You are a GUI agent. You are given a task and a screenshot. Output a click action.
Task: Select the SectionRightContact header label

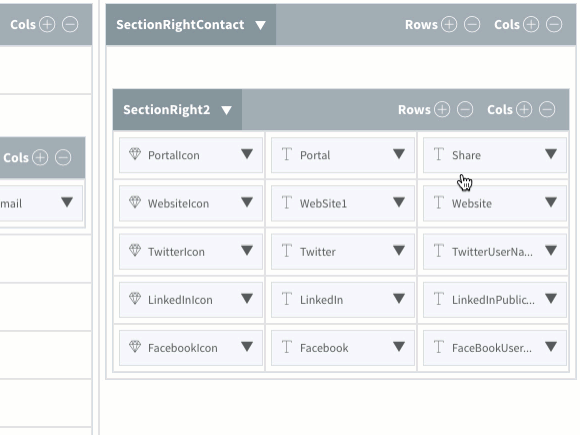[x=180, y=25]
